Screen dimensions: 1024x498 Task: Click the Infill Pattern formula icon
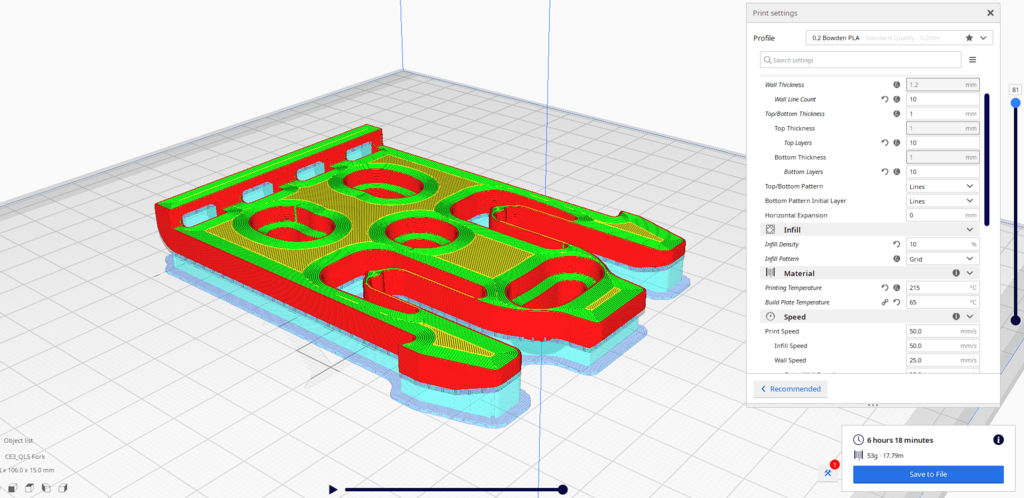click(897, 258)
